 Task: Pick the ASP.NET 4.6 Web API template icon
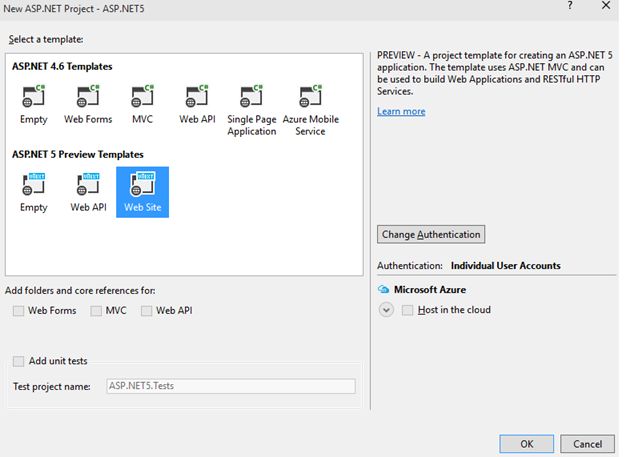[197, 97]
